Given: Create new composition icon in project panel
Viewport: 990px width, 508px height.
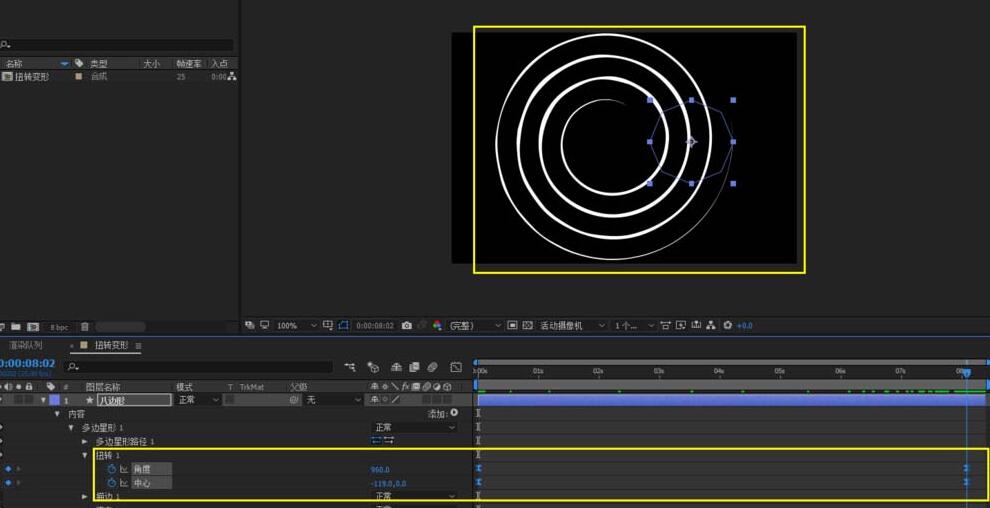Looking at the screenshot, I should (x=33, y=327).
